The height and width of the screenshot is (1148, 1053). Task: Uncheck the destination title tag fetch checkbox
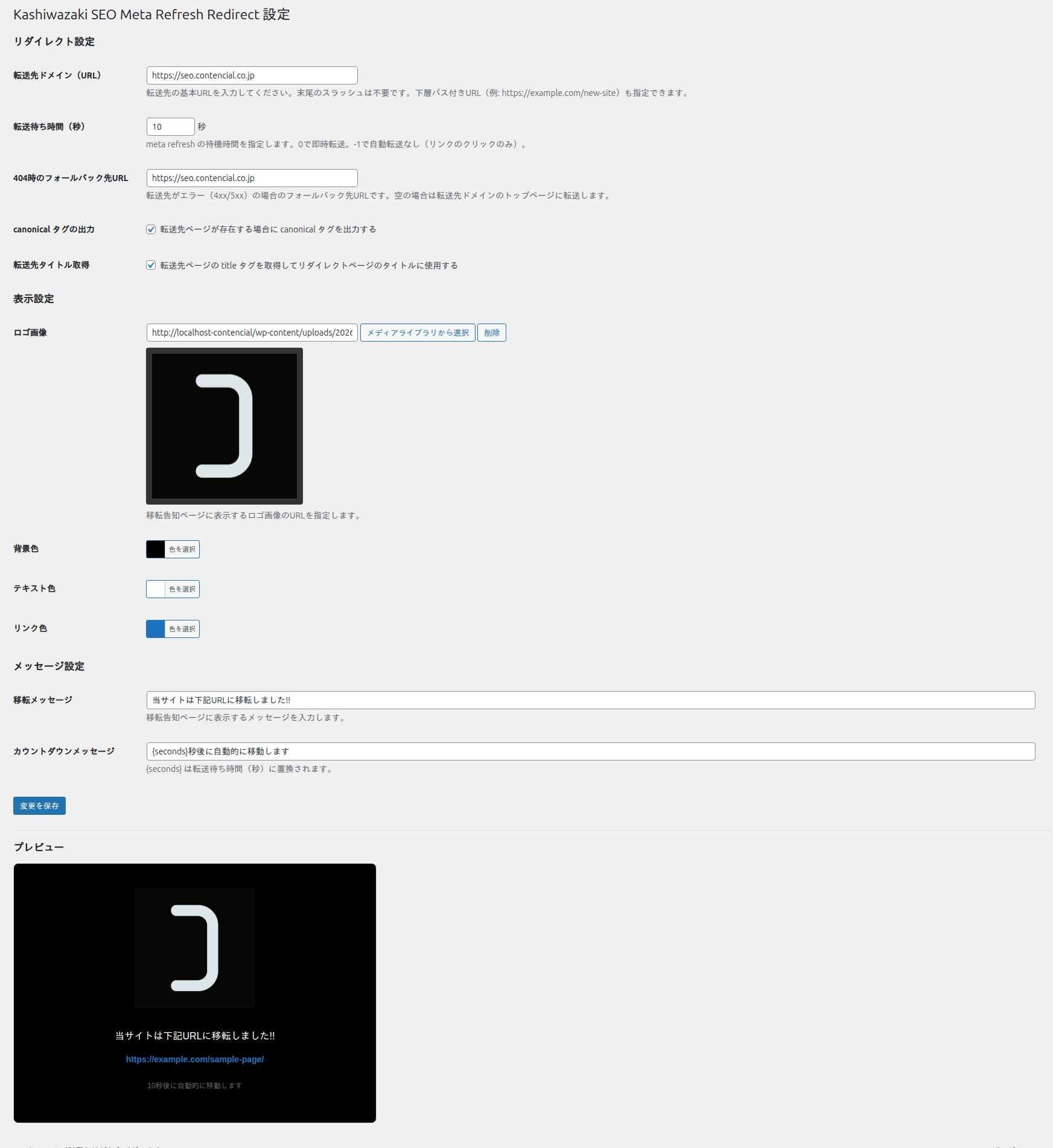(x=151, y=266)
